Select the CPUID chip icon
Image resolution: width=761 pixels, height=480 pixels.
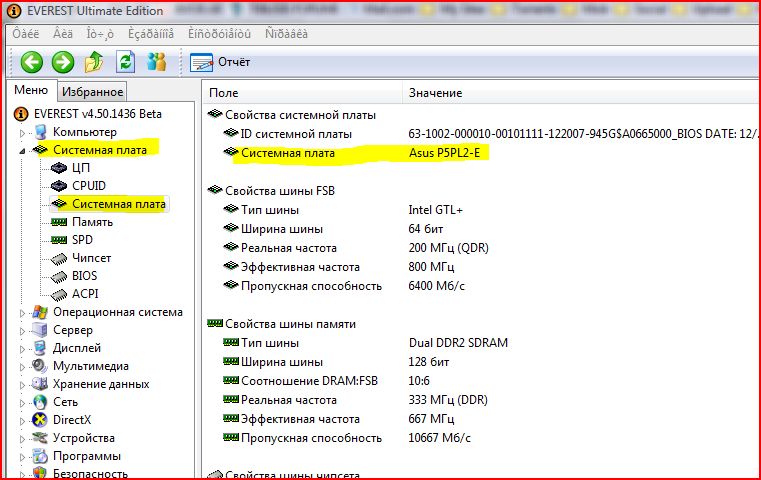pyautogui.click(x=59, y=186)
